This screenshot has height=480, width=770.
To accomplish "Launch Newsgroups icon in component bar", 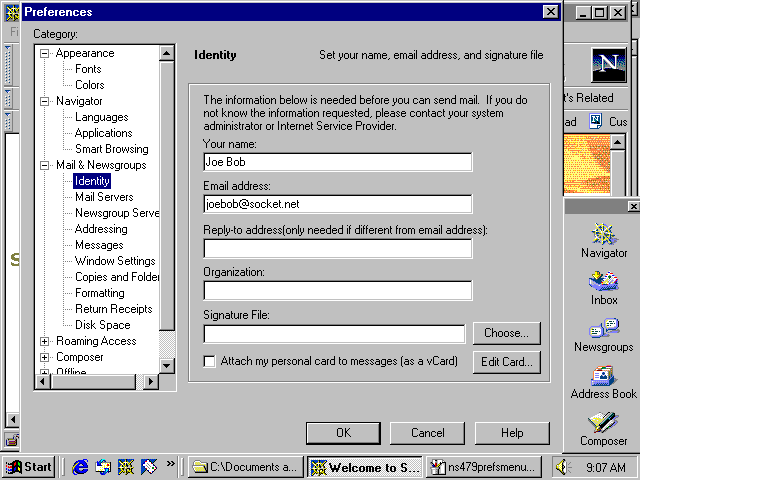I will (x=604, y=335).
